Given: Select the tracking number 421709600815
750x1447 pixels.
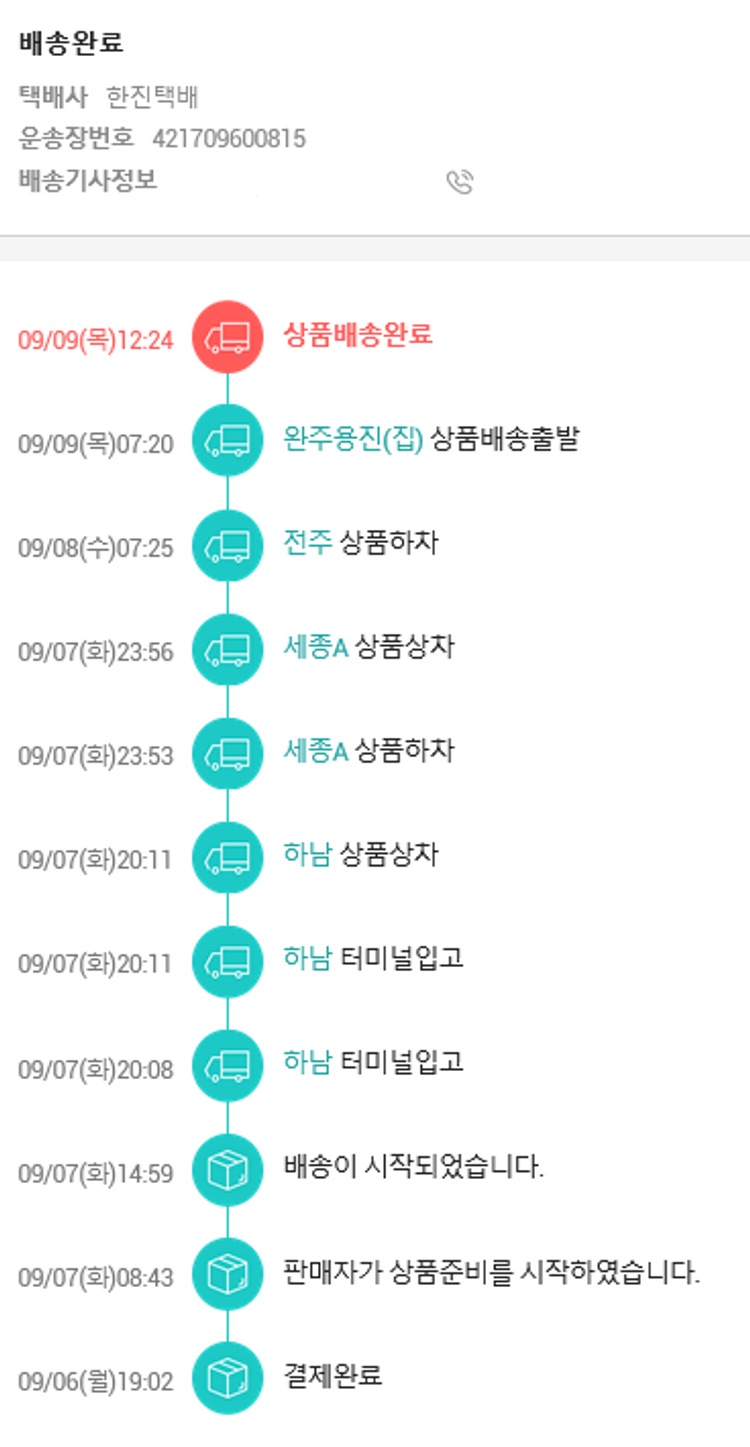Looking at the screenshot, I should click(229, 139).
